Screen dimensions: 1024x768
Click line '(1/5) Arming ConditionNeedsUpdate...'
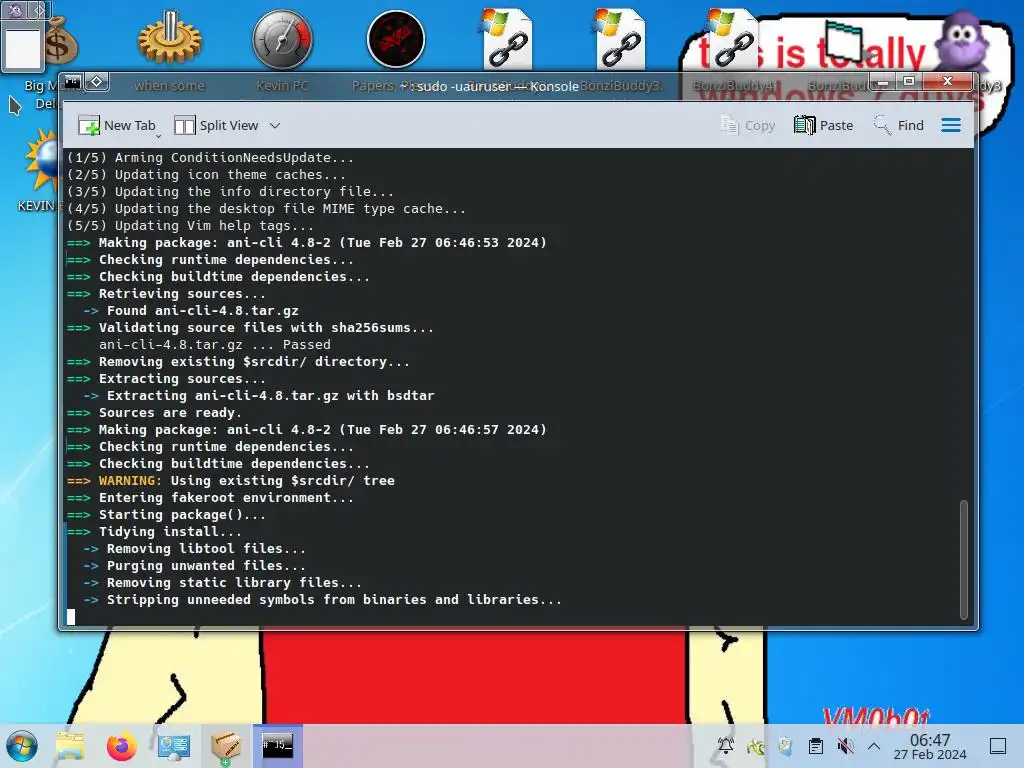click(210, 157)
